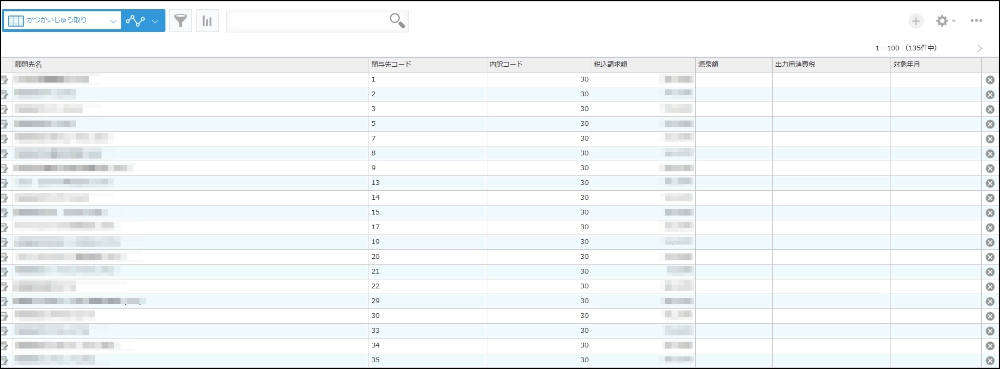Click the magnifying glass search icon
Viewport: 1000px width, 369px height.
tap(397, 20)
